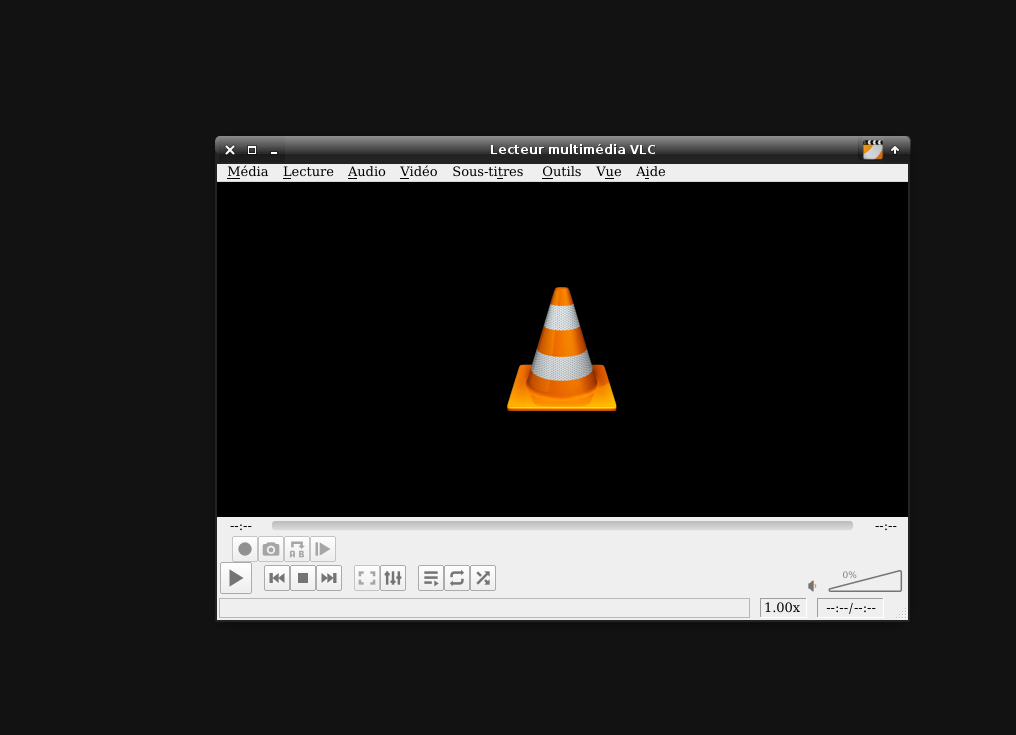Click the window resize grip corner
1016x735 pixels.
pyautogui.click(x=901, y=613)
